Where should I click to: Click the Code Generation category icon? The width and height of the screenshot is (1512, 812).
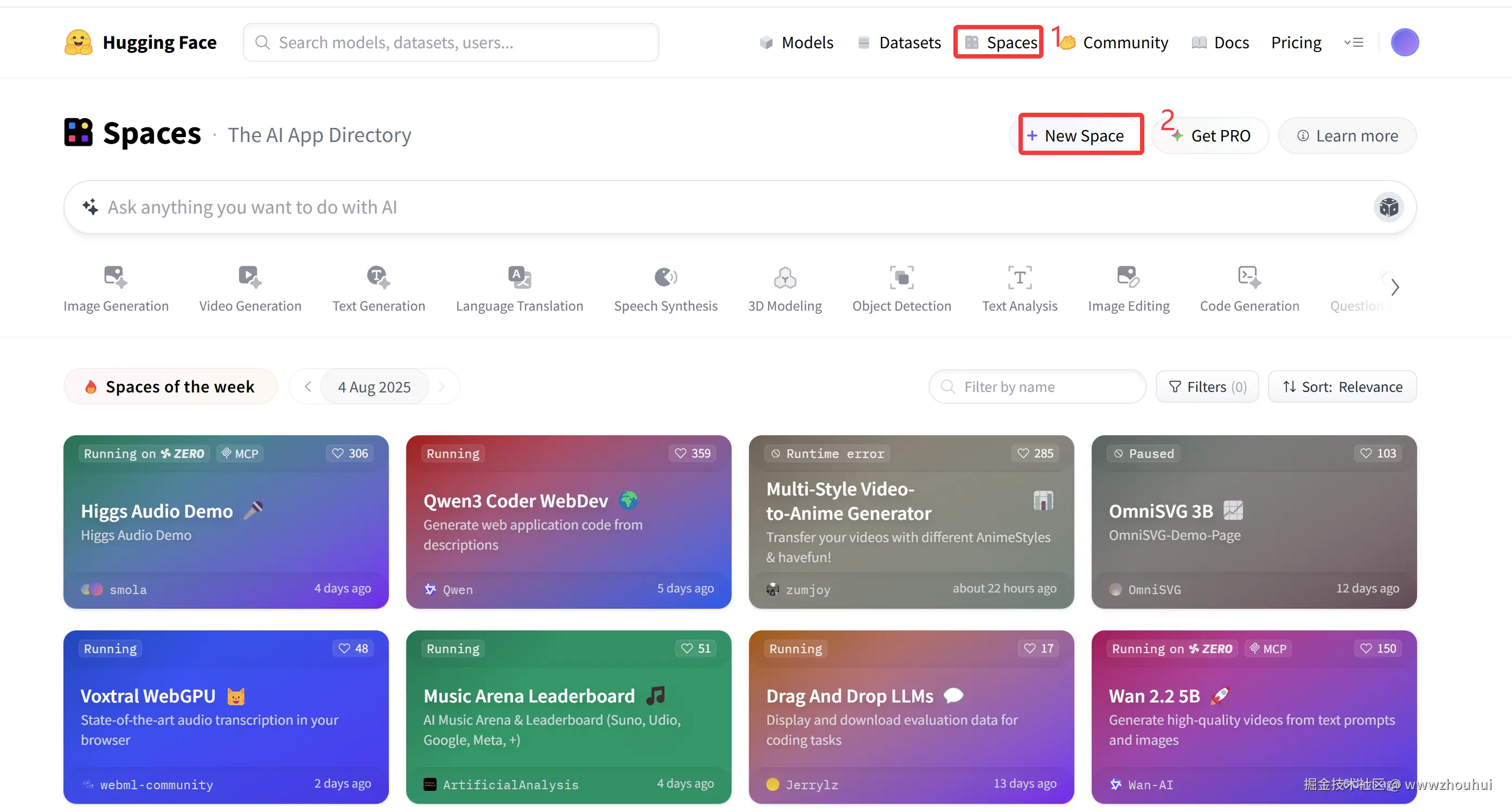(x=1249, y=277)
